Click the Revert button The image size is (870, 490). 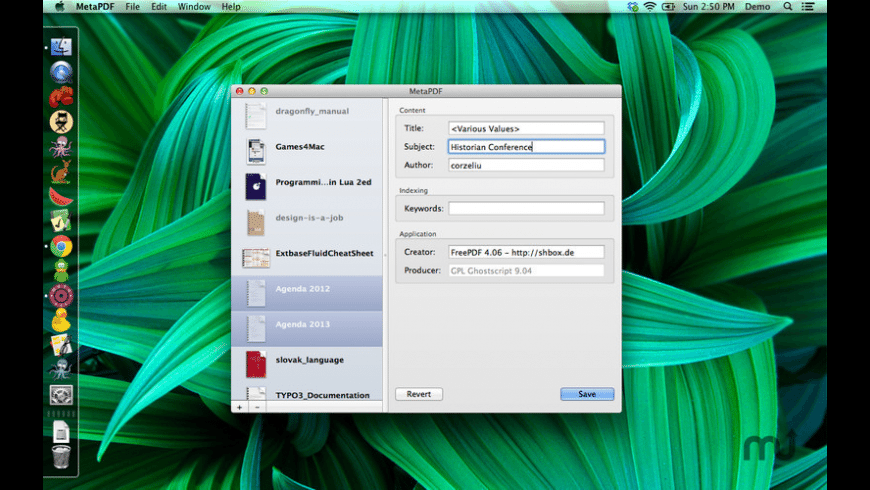tap(419, 394)
